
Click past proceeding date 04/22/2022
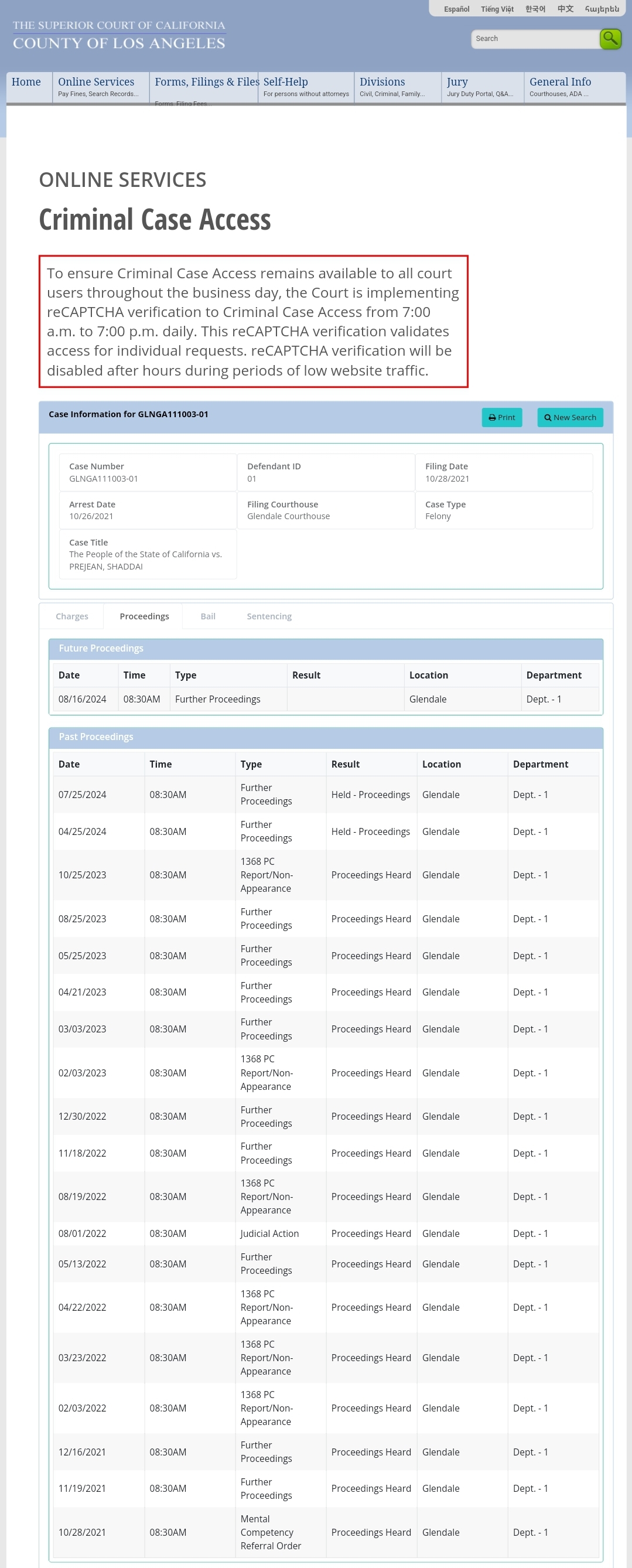pyautogui.click(x=82, y=1307)
